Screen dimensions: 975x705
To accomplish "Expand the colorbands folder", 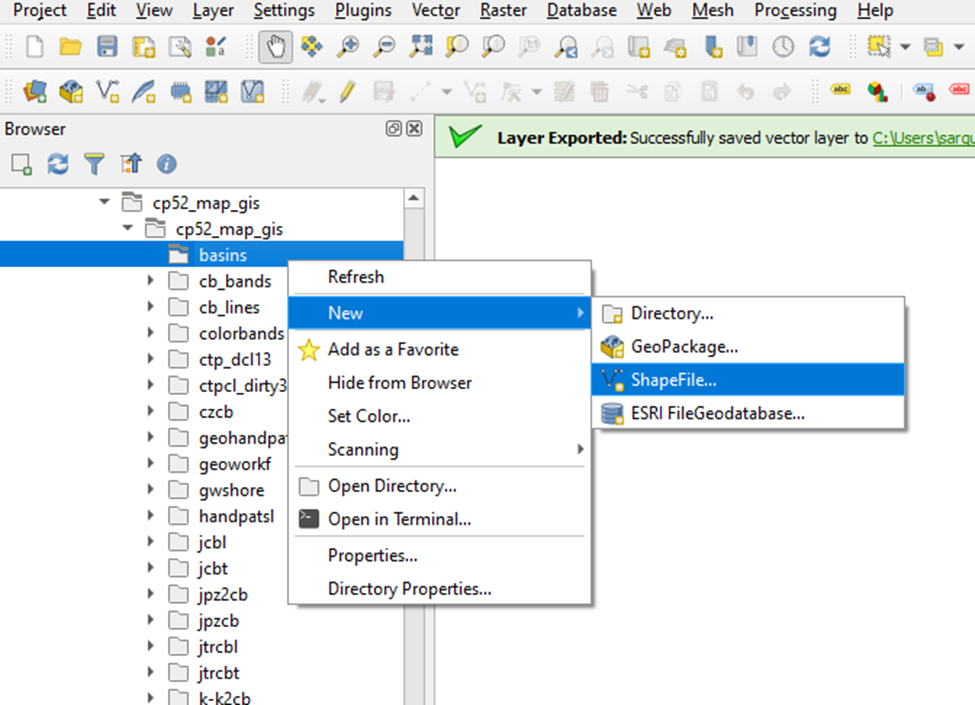I will coord(150,333).
